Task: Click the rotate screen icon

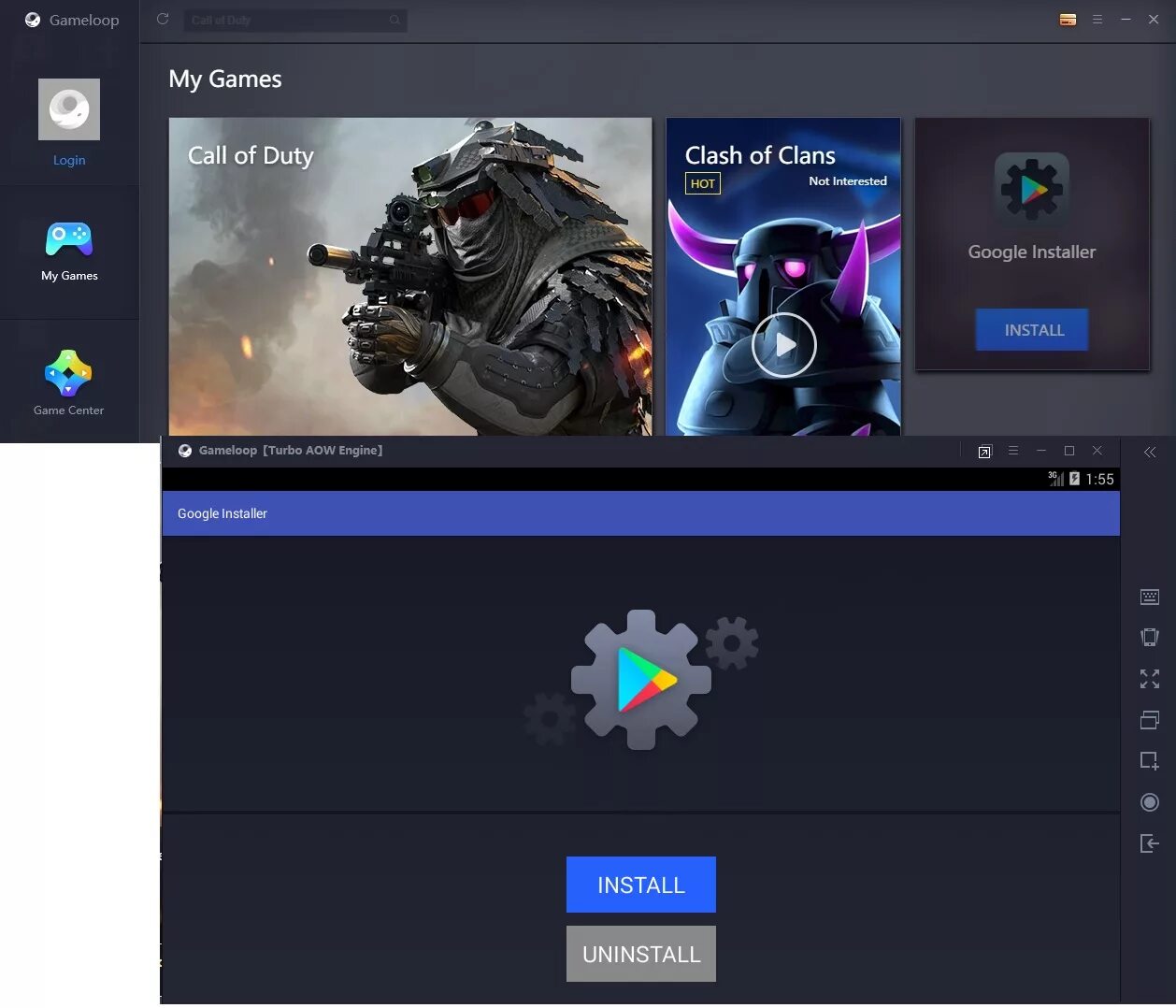Action: click(x=1150, y=638)
